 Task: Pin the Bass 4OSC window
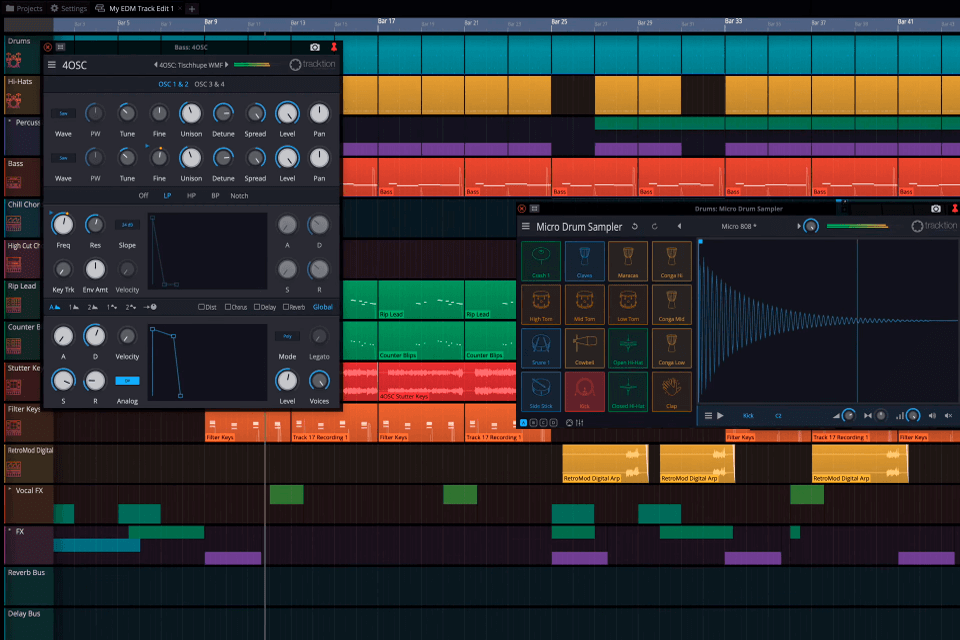pyautogui.click(x=334, y=47)
